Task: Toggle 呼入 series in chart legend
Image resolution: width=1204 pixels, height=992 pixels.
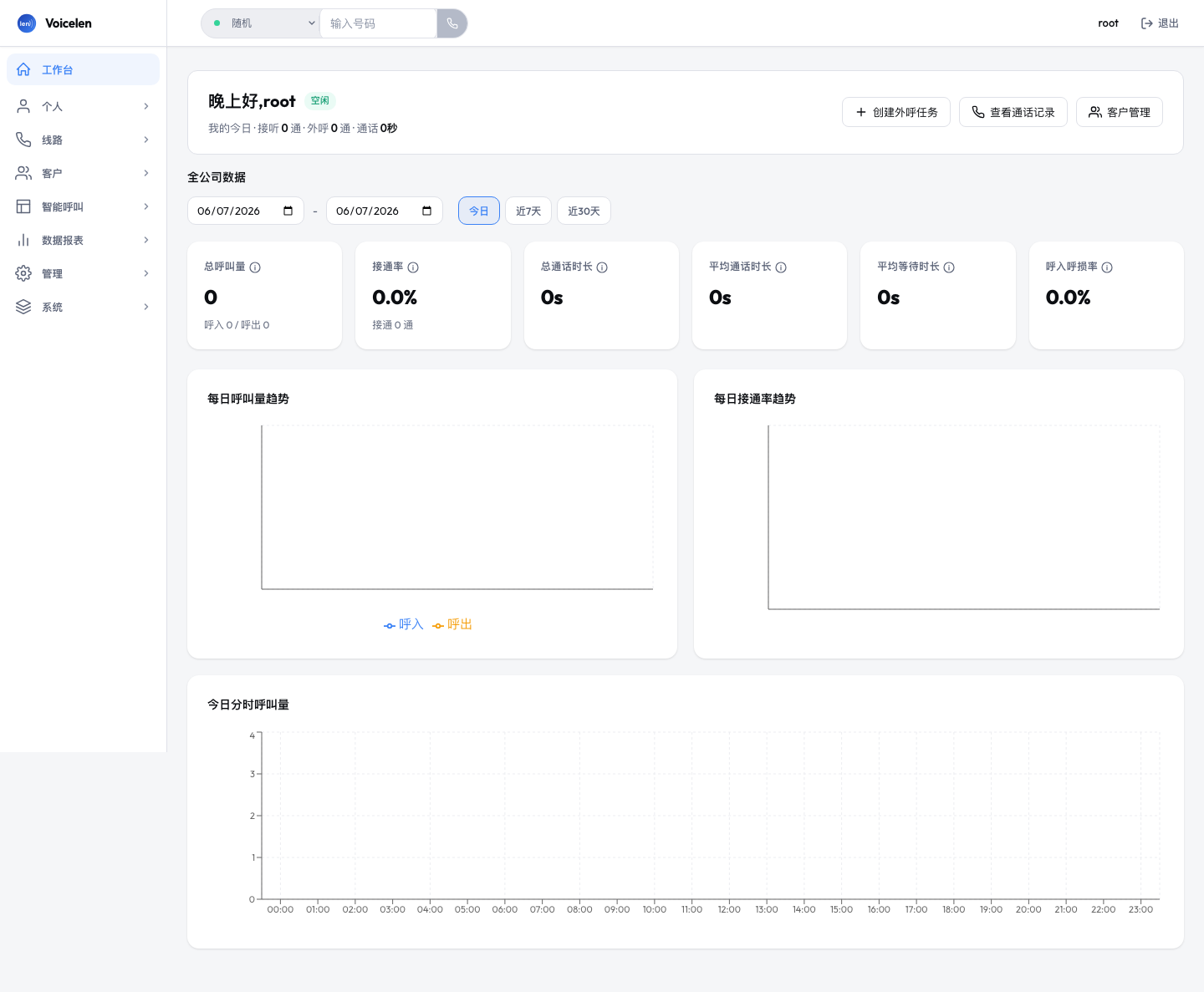Action: [x=404, y=624]
